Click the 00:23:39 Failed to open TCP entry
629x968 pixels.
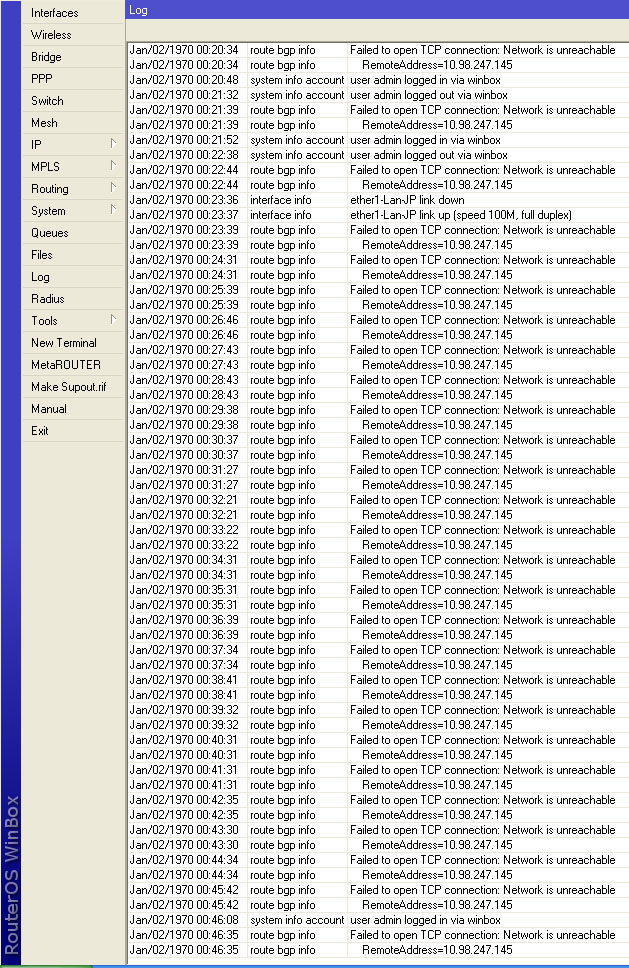point(378,230)
